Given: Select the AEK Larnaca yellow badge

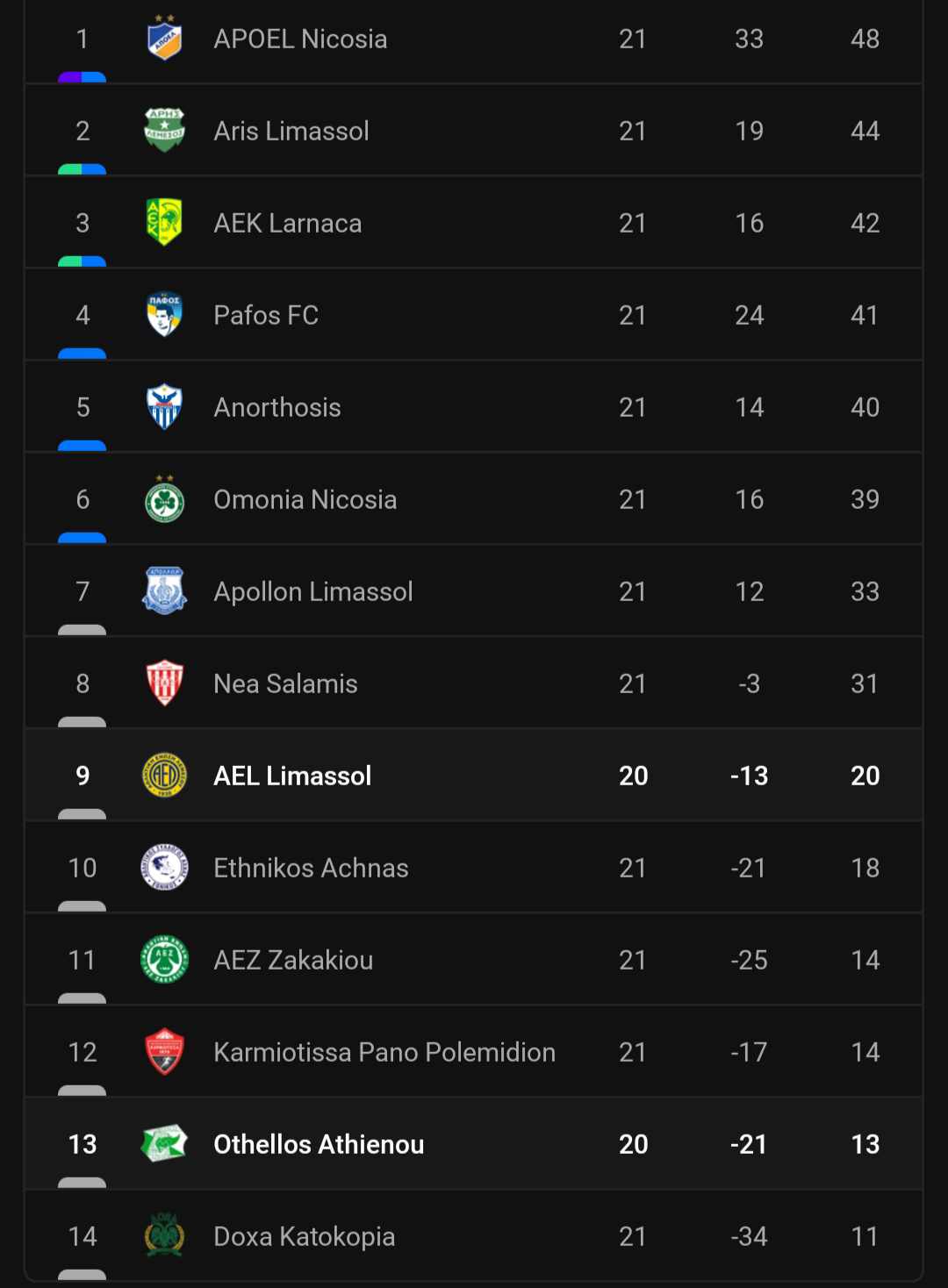Looking at the screenshot, I should 164,222.
